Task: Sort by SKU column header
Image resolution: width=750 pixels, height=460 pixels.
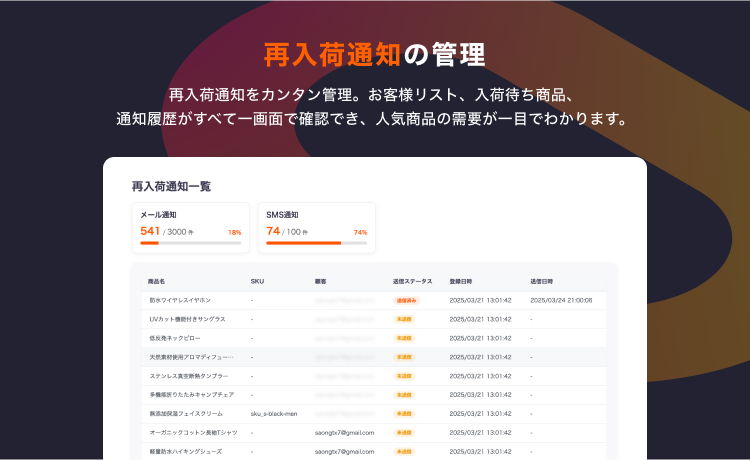Action: (257, 281)
